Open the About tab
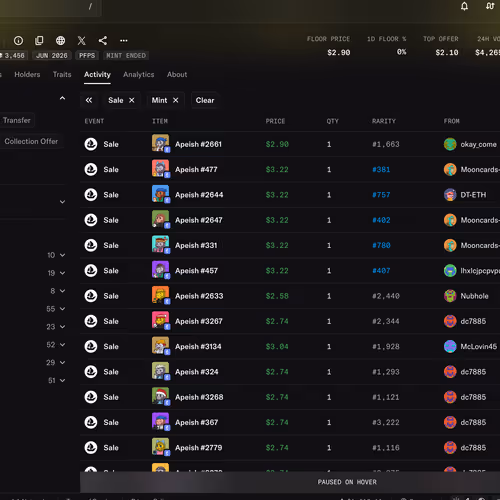This screenshot has height=500, width=500. (x=177, y=74)
